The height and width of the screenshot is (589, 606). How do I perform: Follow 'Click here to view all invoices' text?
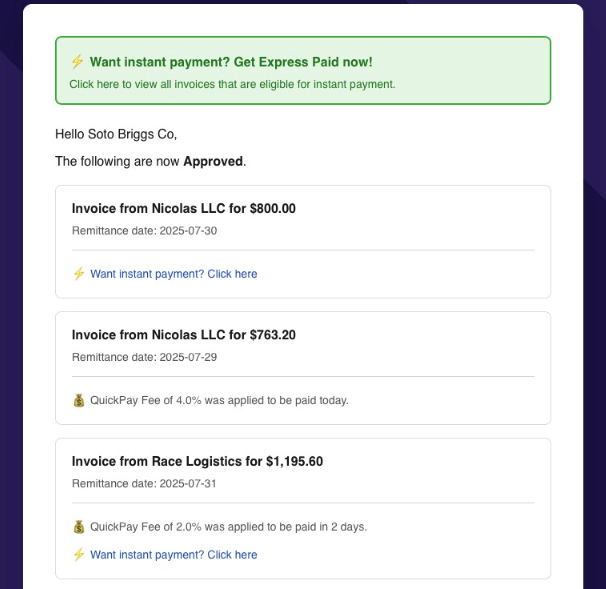(x=232, y=84)
